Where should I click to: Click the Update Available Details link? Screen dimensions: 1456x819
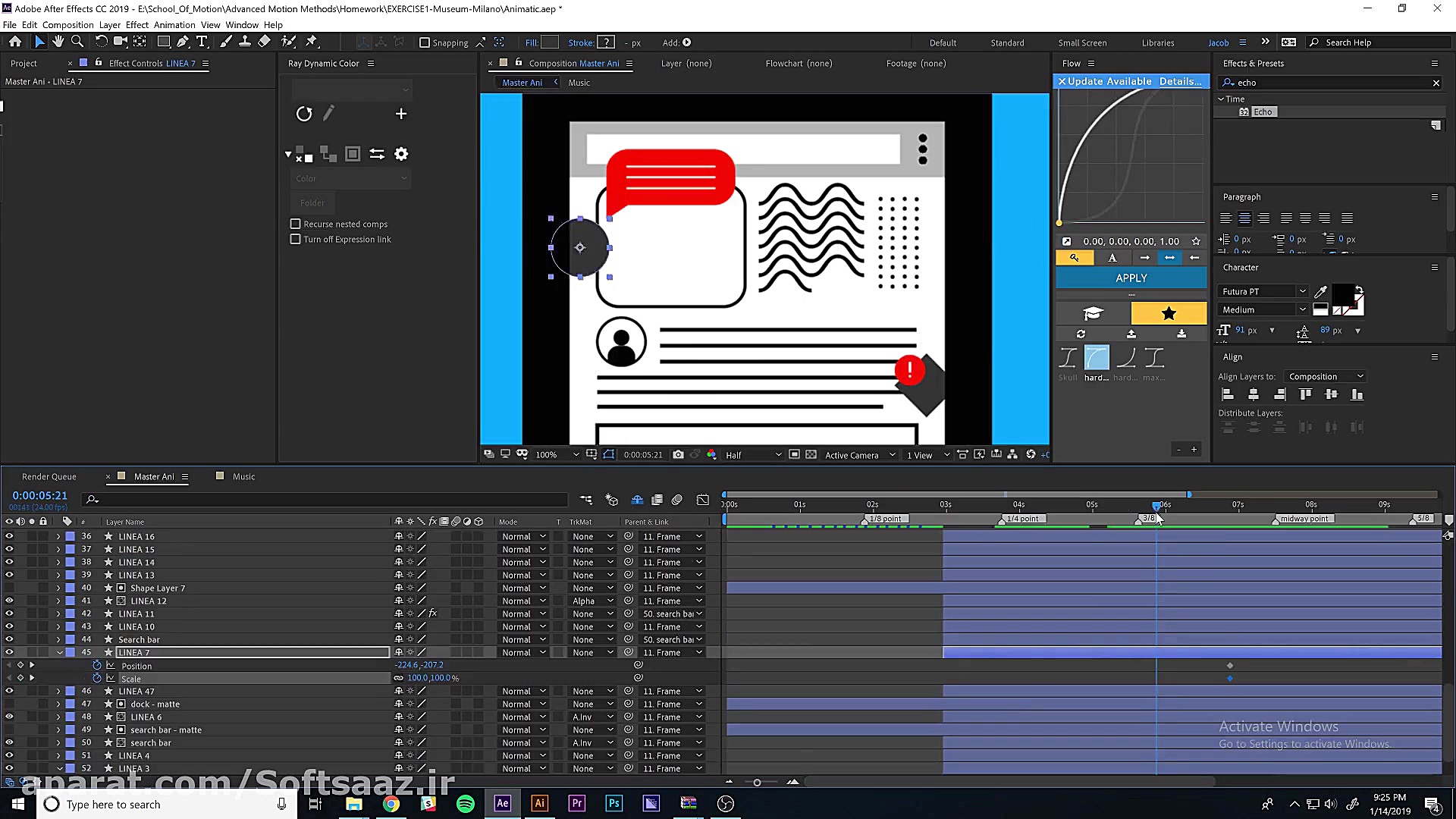(1179, 81)
